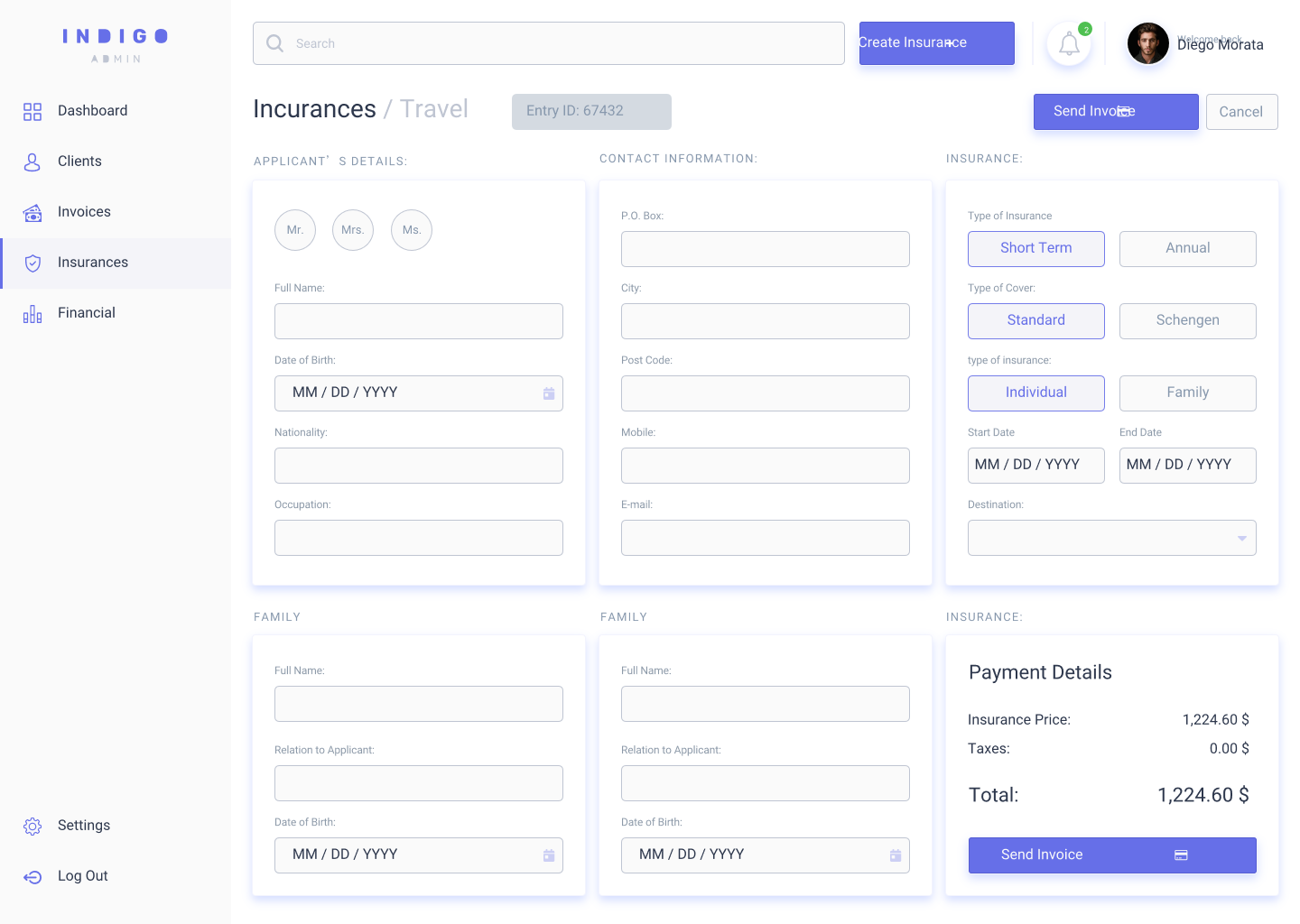Click the search magnifier icon
Image resolution: width=1300 pixels, height=924 pixels.
click(274, 43)
